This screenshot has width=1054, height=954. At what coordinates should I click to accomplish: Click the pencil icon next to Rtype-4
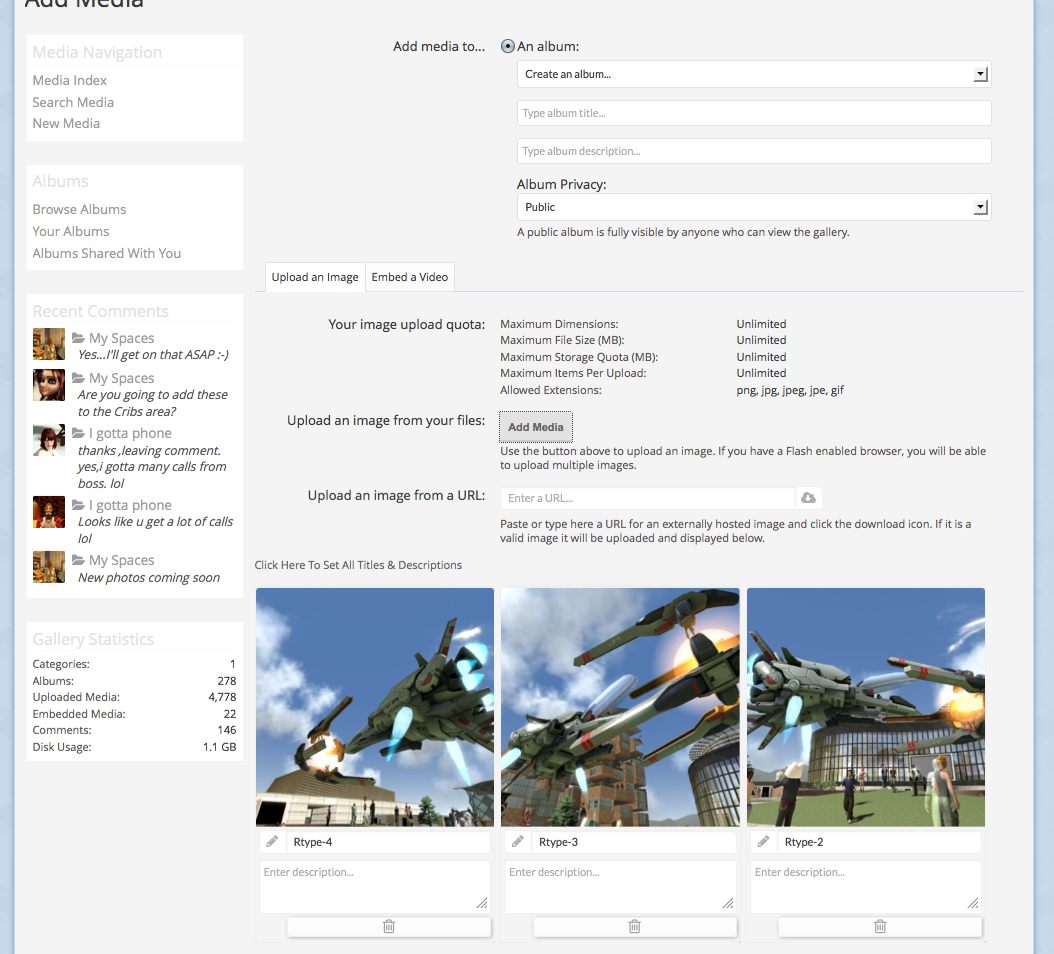tap(272, 842)
